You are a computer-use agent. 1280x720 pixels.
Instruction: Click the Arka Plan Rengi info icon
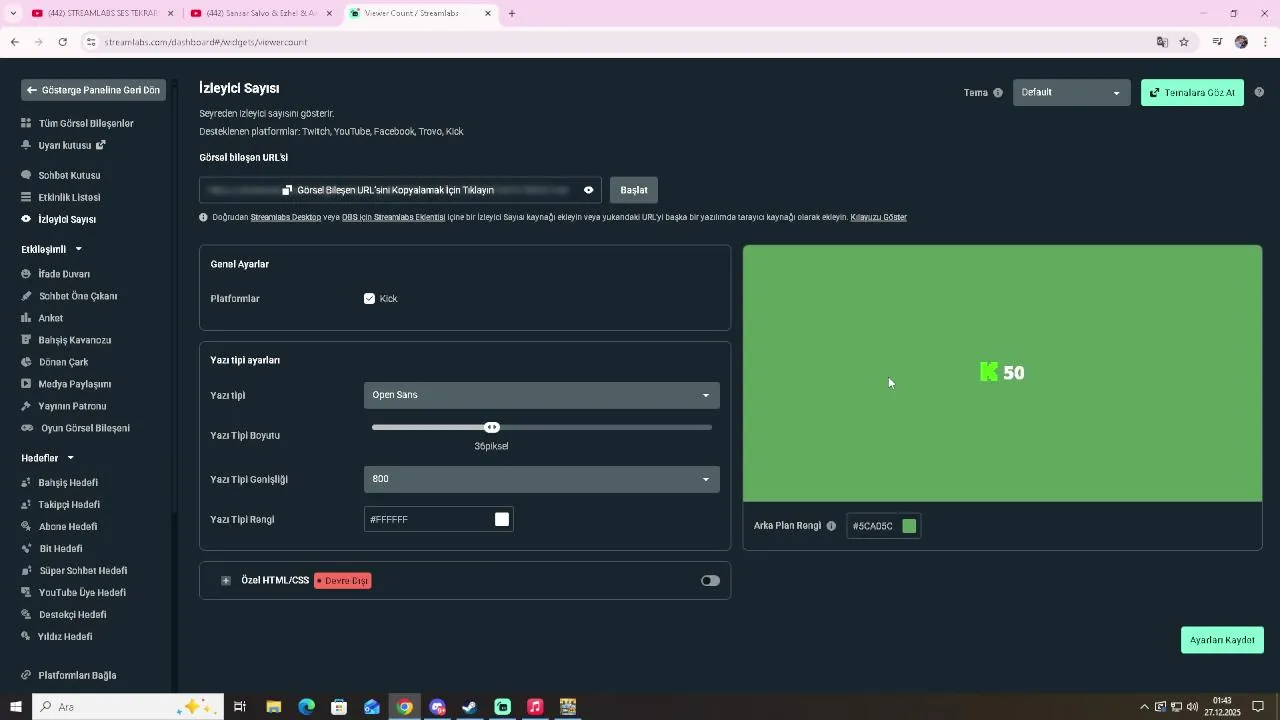(x=831, y=526)
